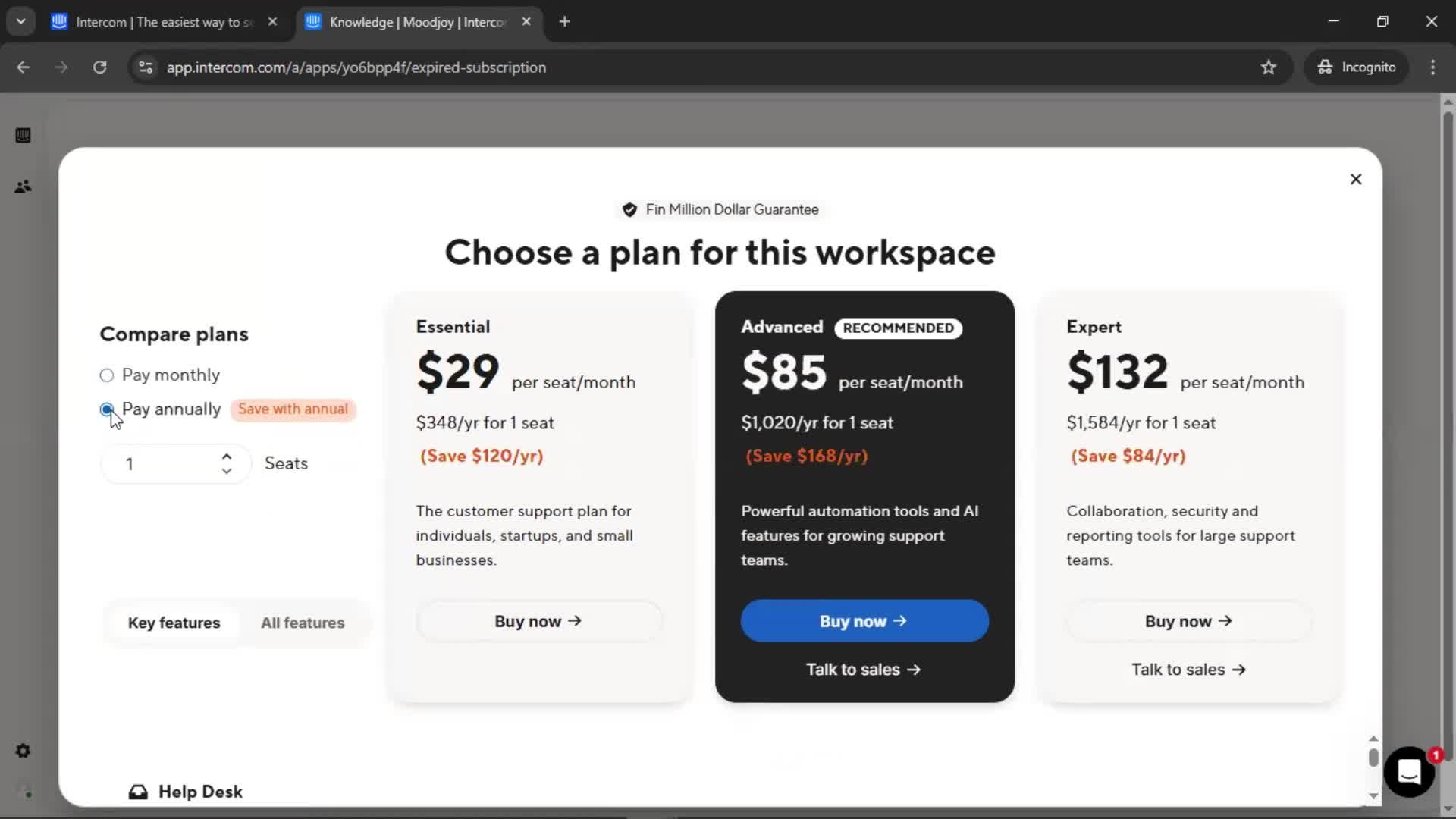Open the Intercom messenger chat bubble
The width and height of the screenshot is (1456, 819).
[x=1409, y=772]
